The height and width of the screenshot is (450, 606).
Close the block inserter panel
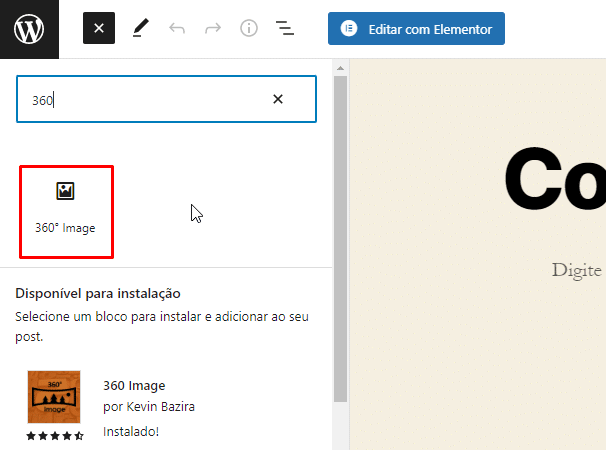pyautogui.click(x=98, y=29)
